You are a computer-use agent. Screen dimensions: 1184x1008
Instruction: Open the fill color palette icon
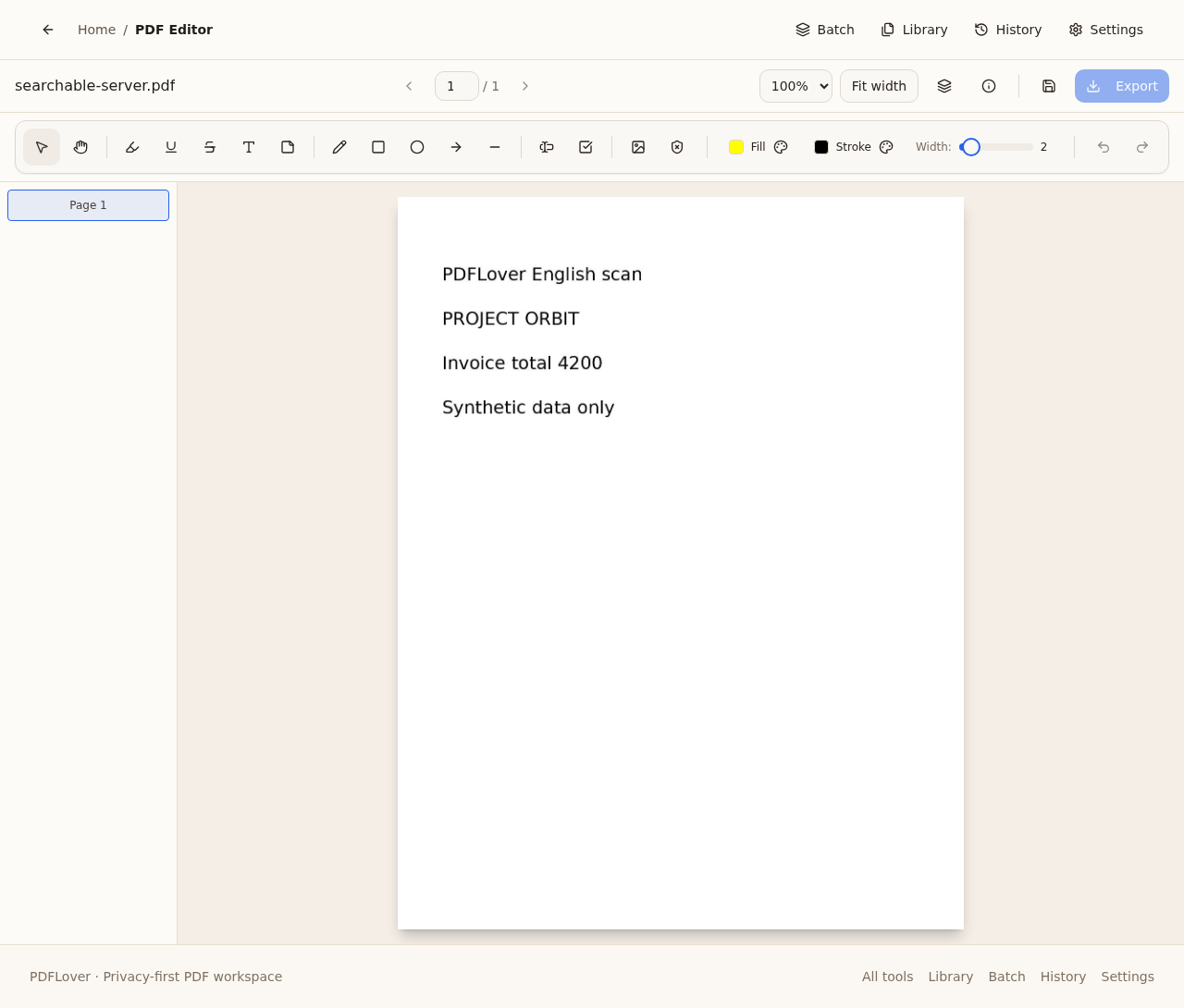(781, 147)
